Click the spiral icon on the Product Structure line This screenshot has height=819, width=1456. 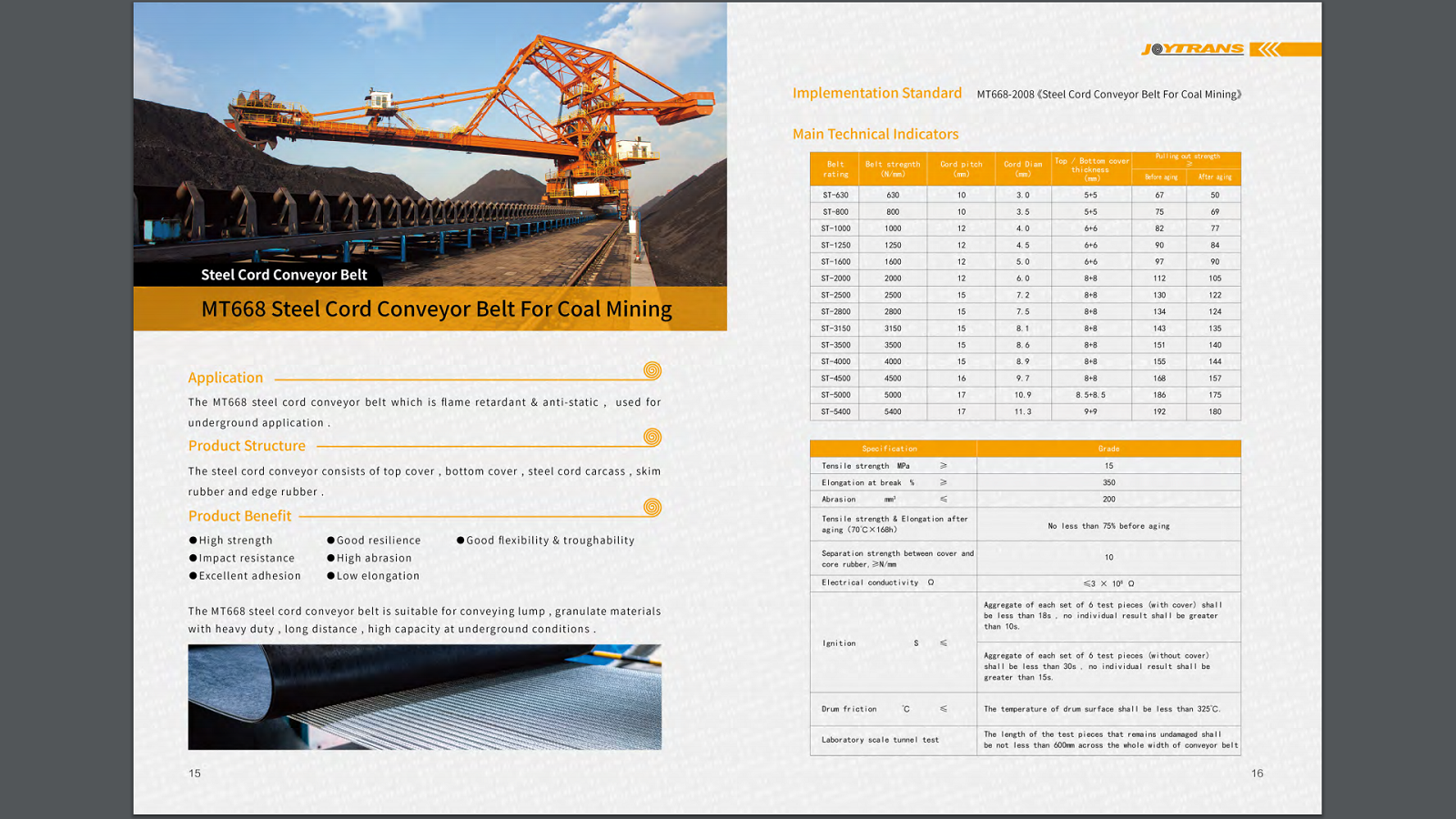652,437
